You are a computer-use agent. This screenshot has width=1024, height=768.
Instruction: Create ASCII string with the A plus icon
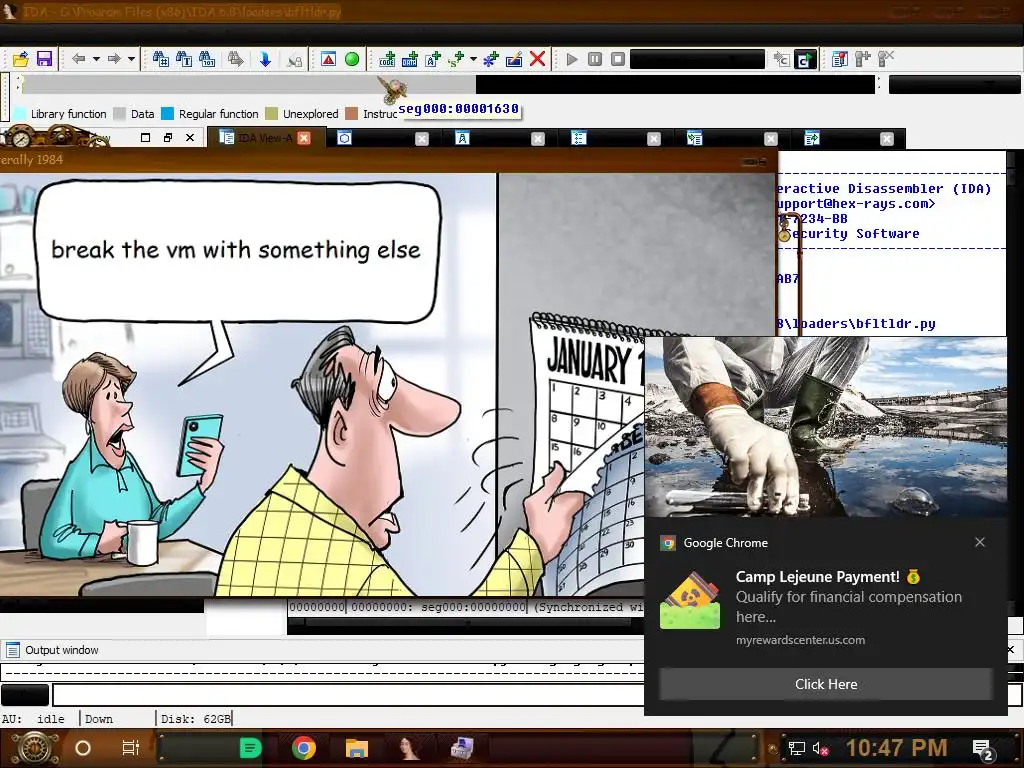(433, 59)
